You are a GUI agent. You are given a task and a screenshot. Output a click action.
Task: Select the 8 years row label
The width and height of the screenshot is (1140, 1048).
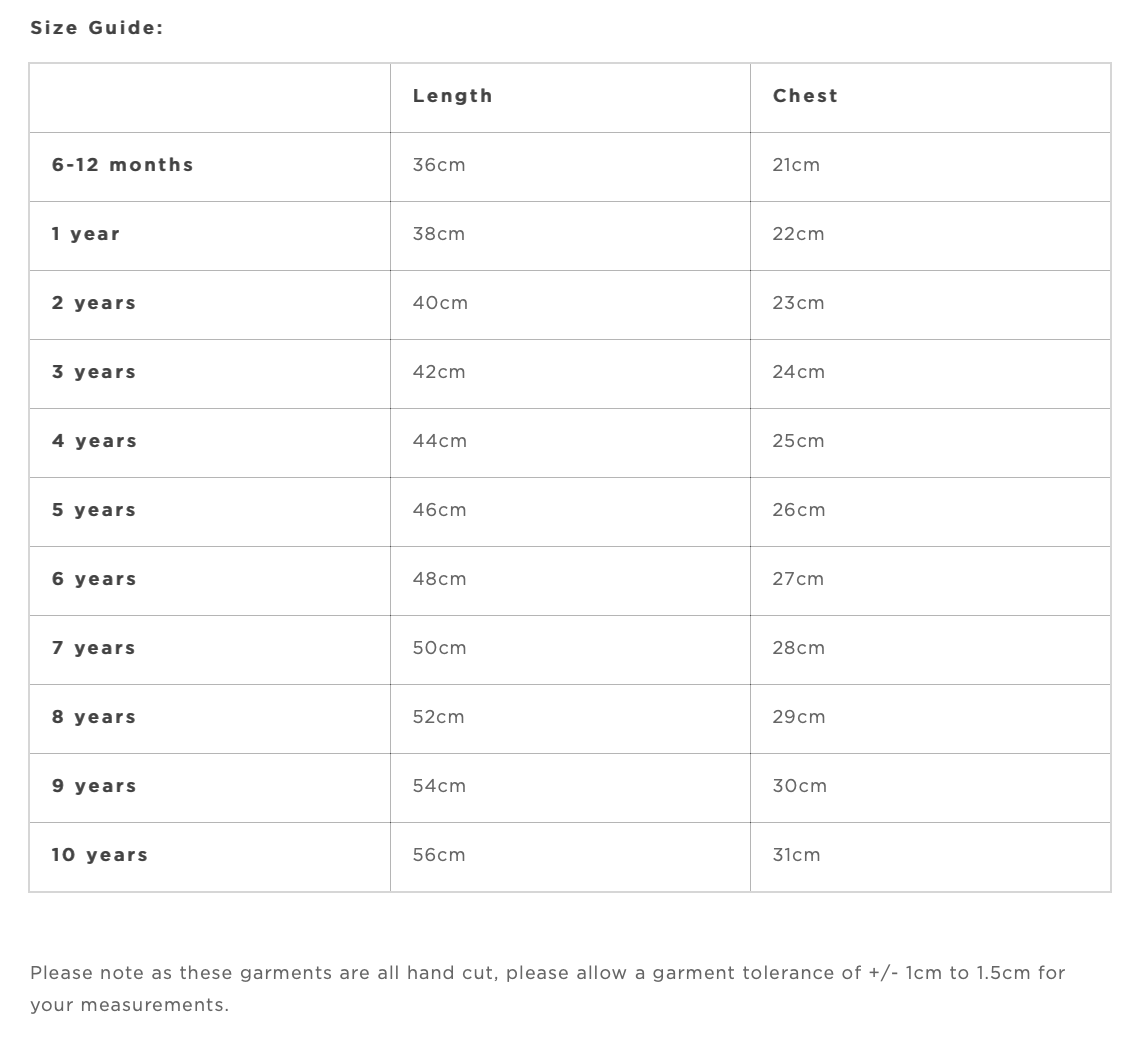point(94,717)
